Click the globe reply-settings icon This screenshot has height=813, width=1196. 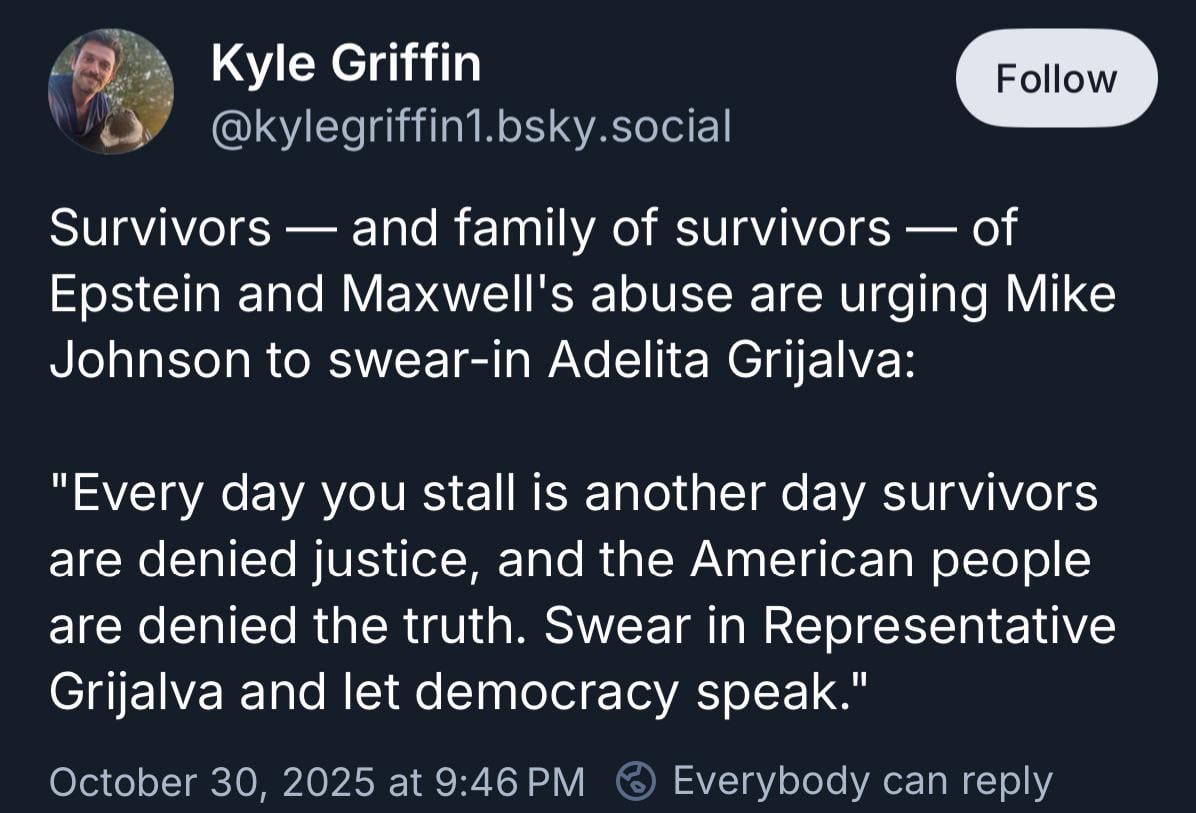click(636, 781)
